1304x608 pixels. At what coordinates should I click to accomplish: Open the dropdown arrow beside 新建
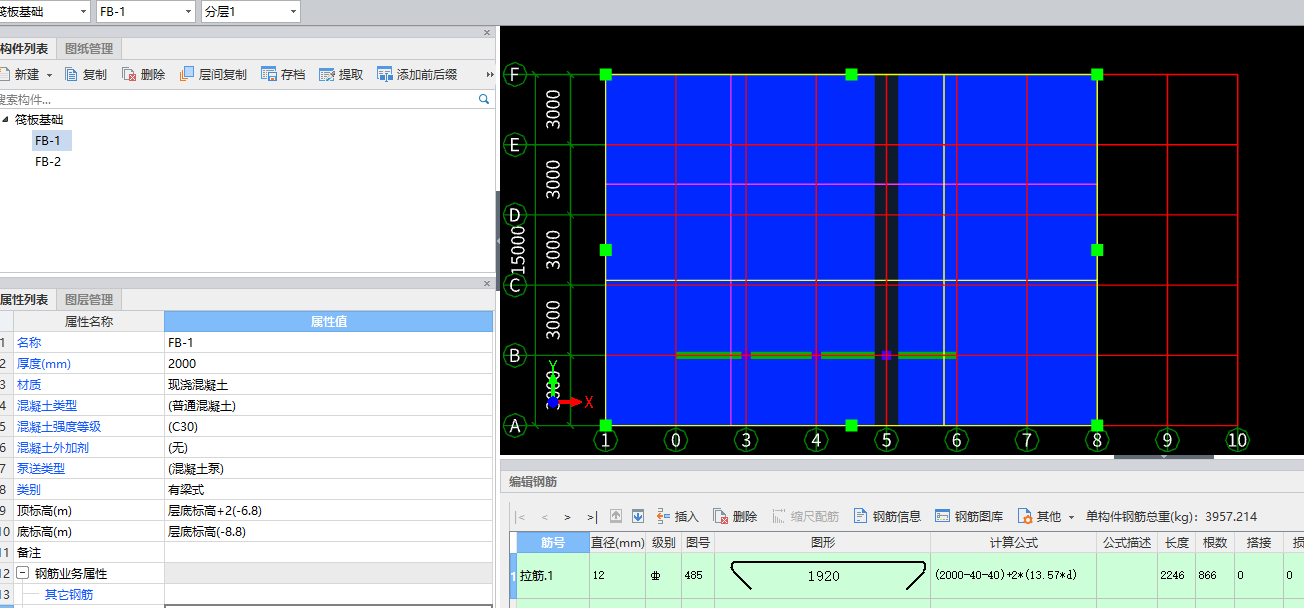tap(49, 75)
